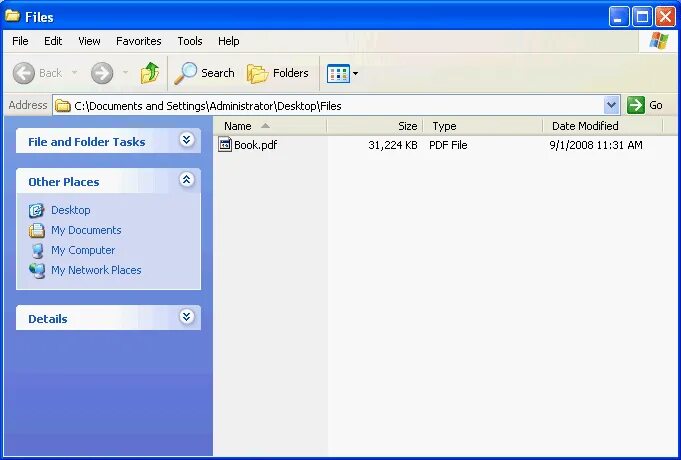Open the Desktop link in Other Places
The width and height of the screenshot is (681, 460).
[71, 210]
